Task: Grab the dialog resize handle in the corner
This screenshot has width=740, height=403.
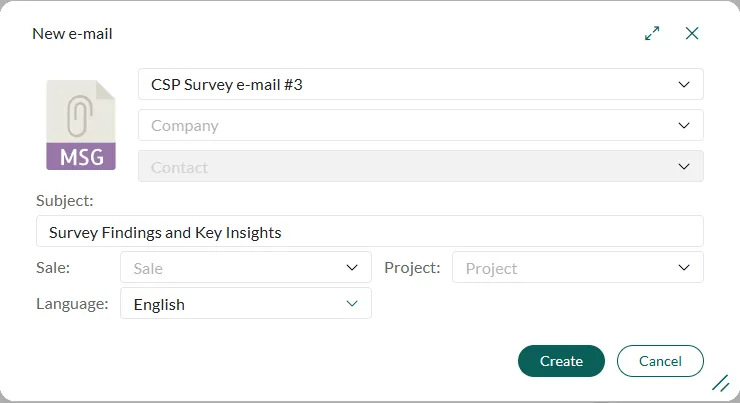Action: point(720,383)
